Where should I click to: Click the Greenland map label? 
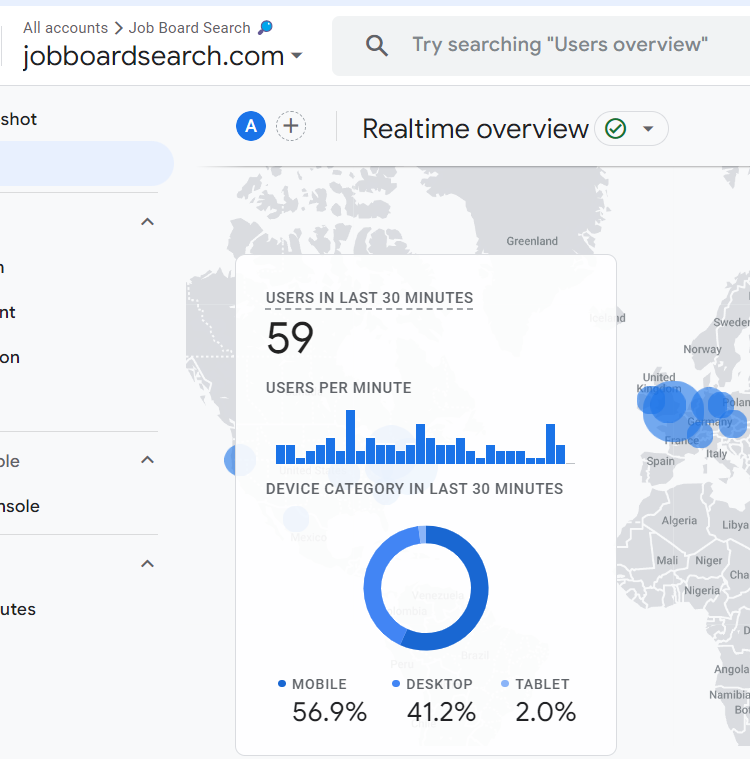click(532, 241)
